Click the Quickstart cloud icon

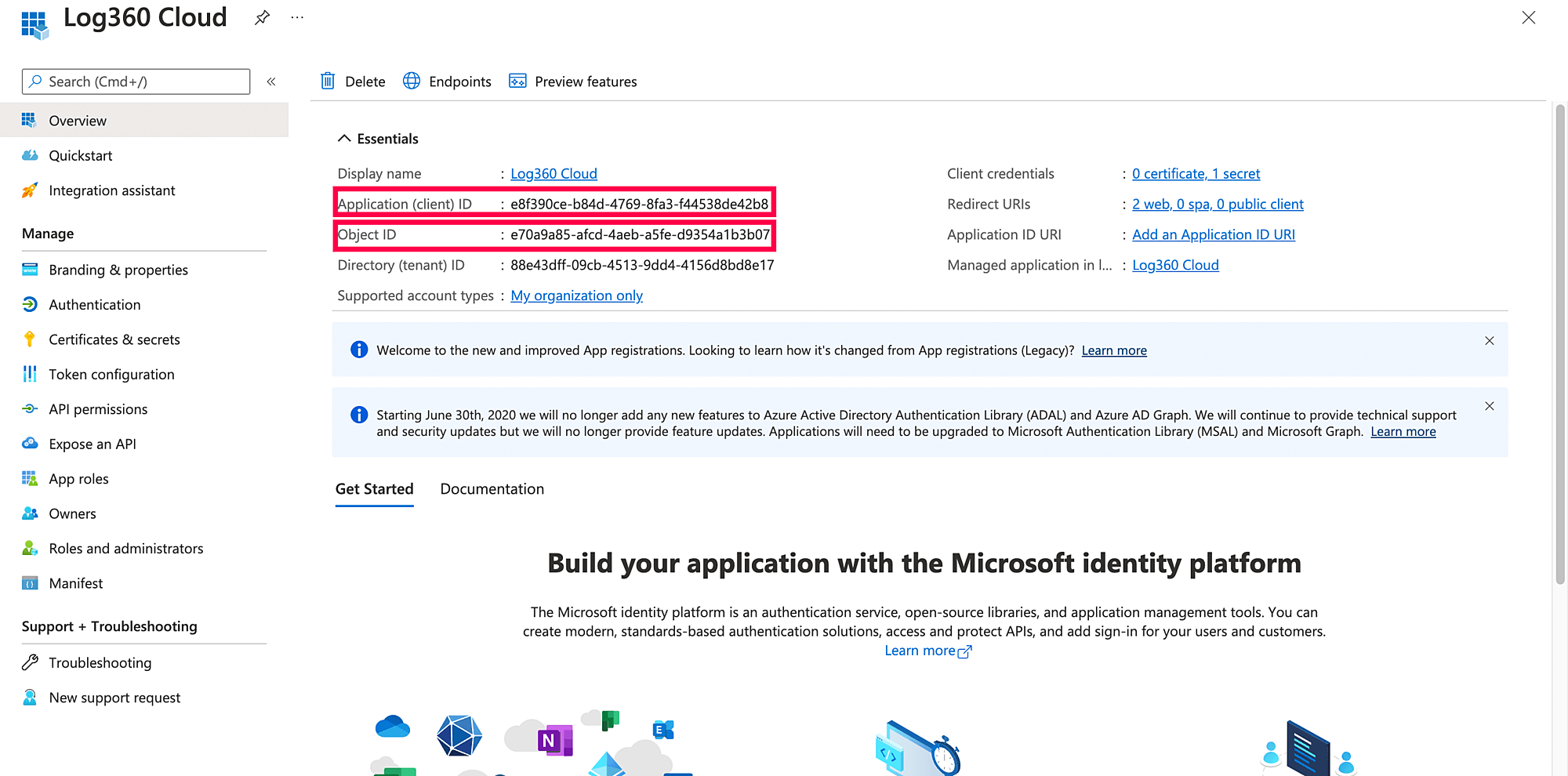30,155
